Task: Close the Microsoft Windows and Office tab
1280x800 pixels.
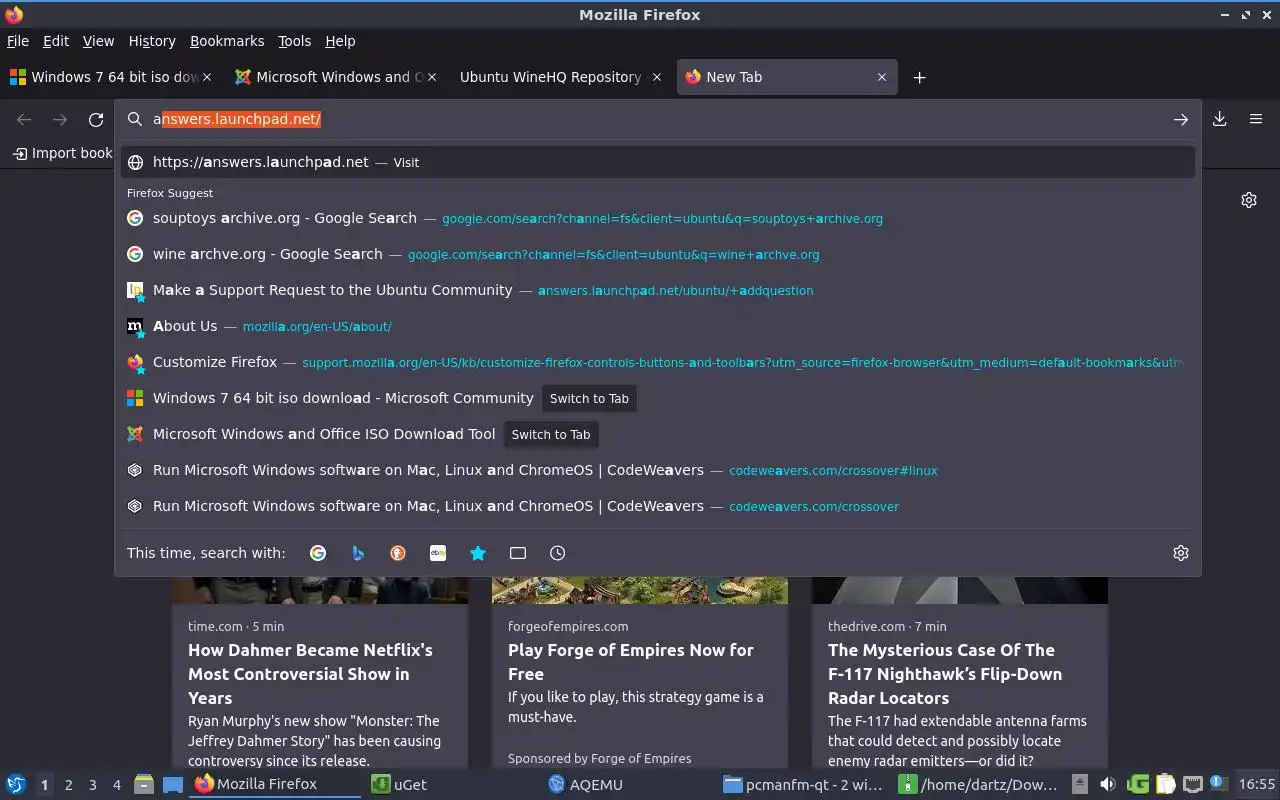Action: click(432, 77)
